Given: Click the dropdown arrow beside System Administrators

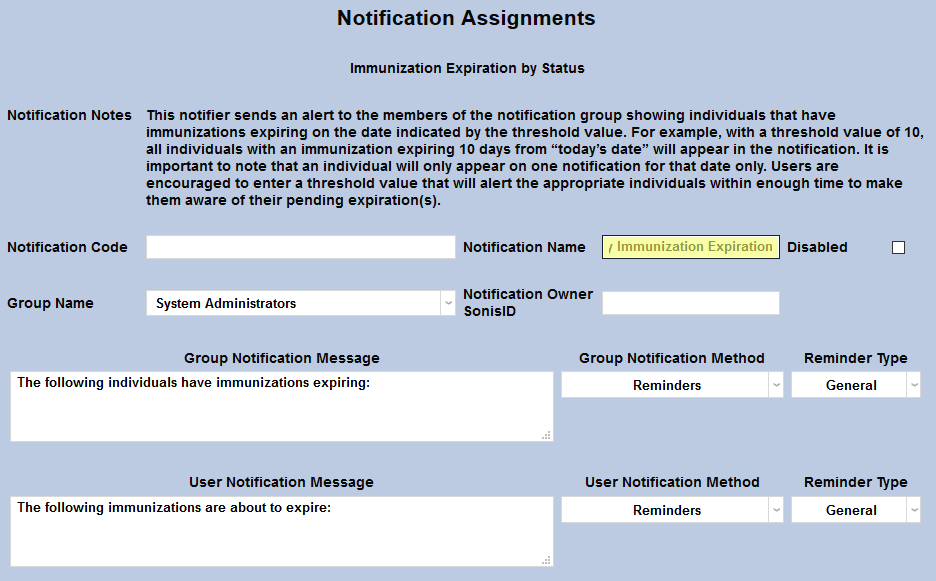Looking at the screenshot, I should (446, 303).
